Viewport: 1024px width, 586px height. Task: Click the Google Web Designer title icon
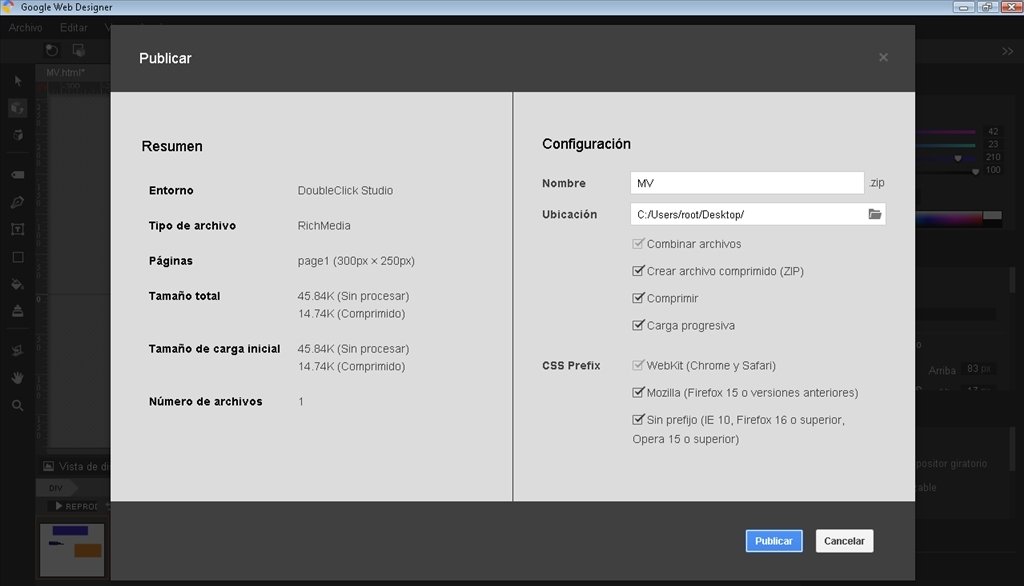tap(8, 7)
